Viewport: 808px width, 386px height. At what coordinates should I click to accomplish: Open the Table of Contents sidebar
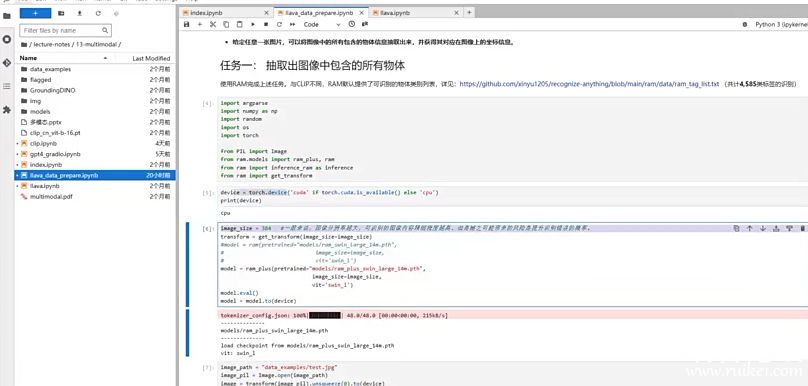coord(7,86)
